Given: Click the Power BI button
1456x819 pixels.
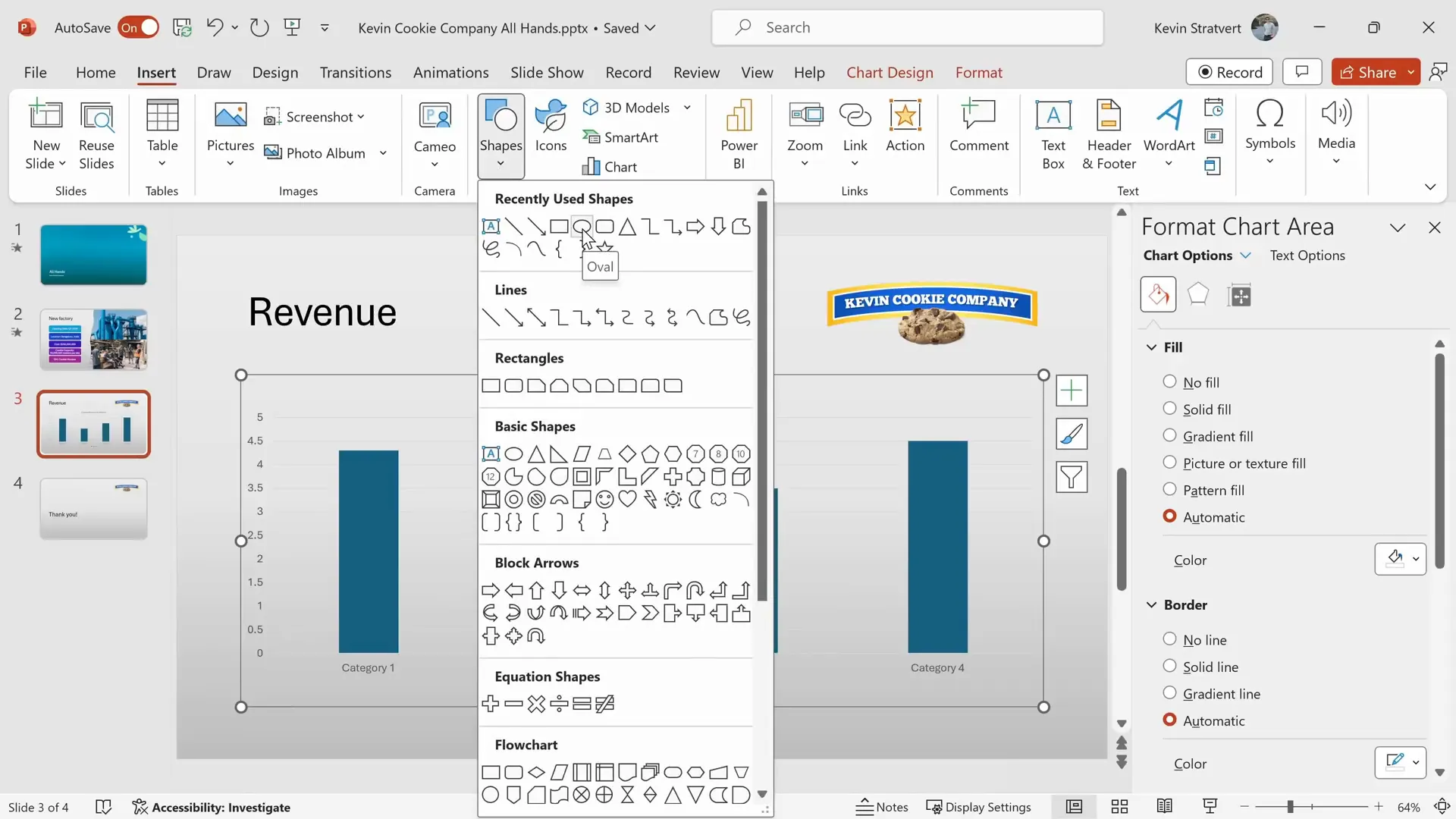Looking at the screenshot, I should [x=739, y=135].
